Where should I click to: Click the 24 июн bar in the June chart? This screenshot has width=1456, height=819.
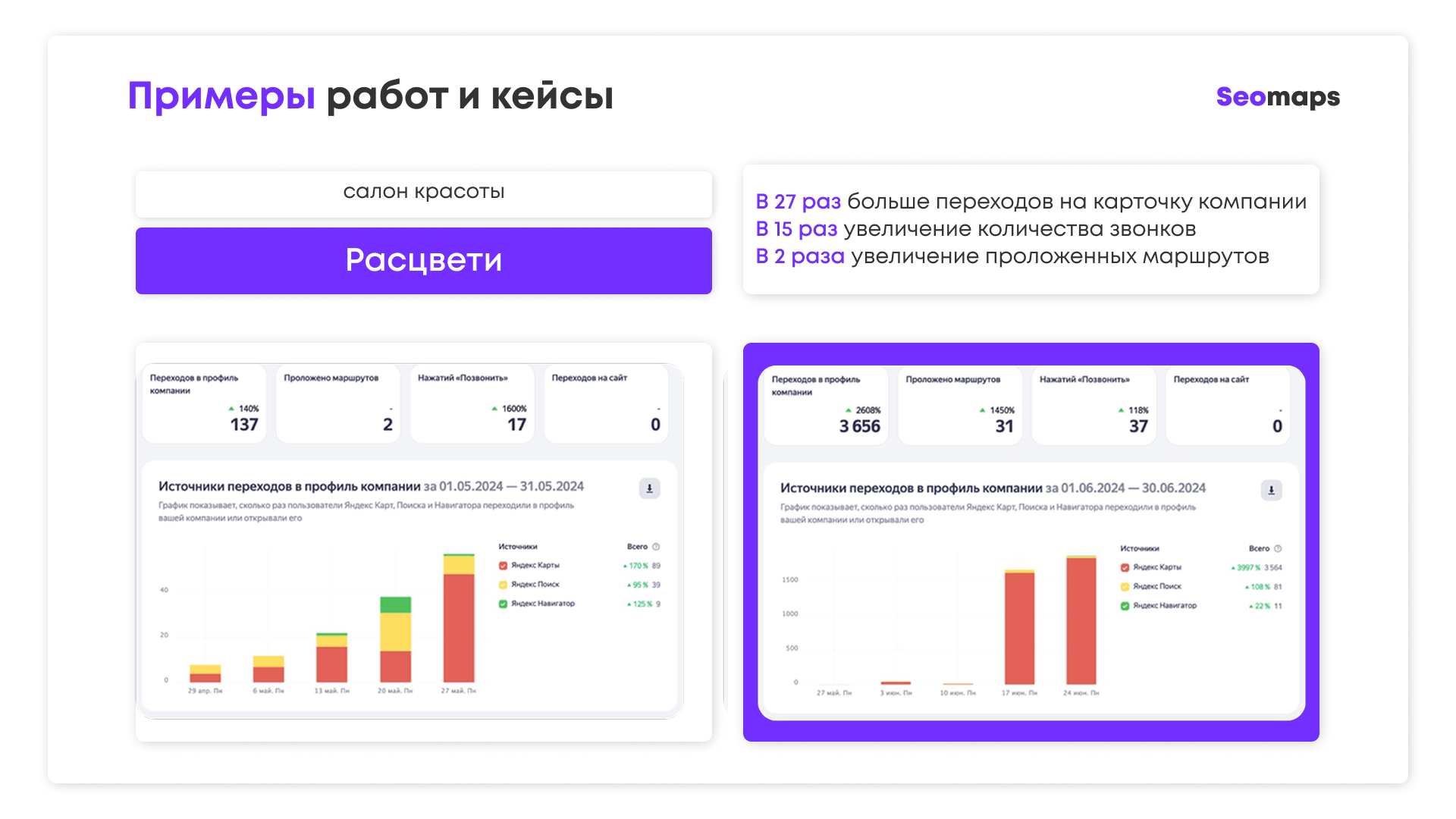click(1081, 620)
